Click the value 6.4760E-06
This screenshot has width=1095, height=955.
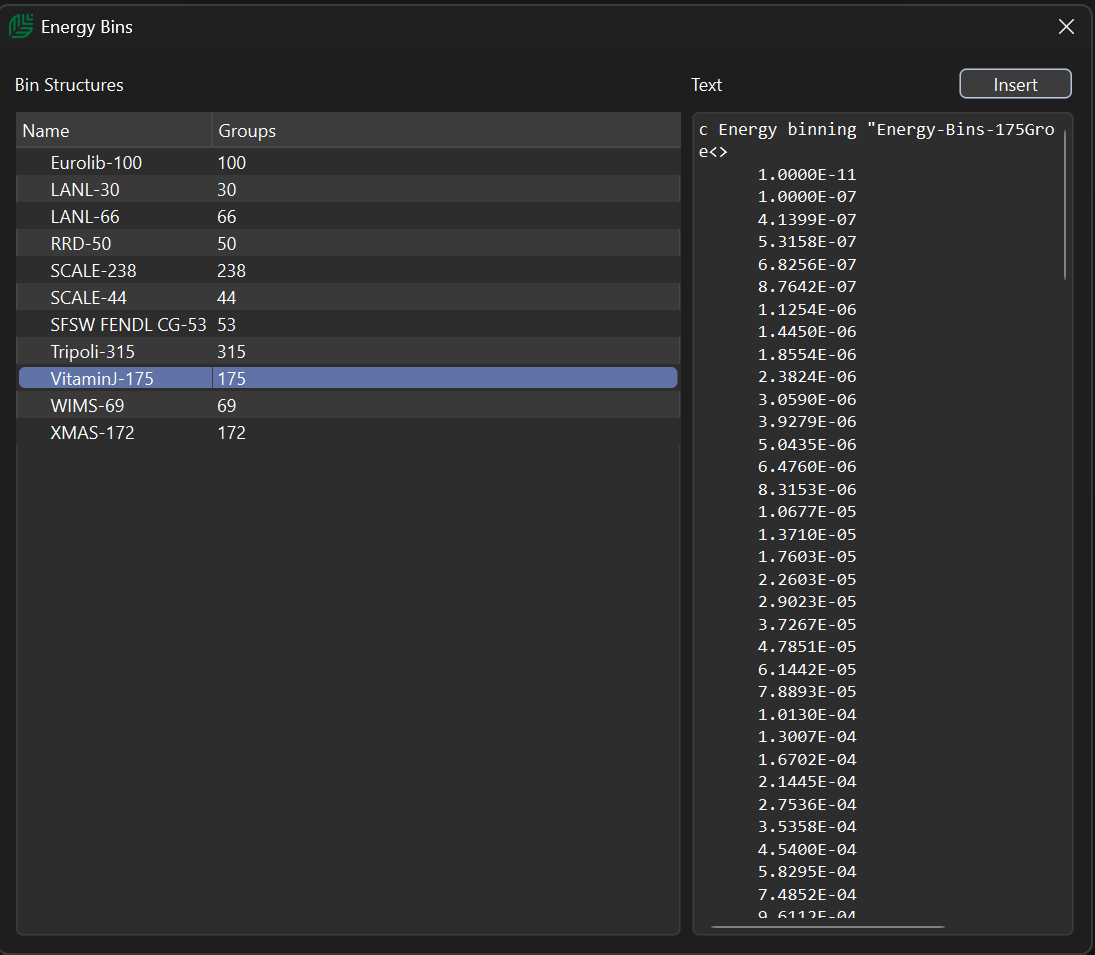tap(807, 467)
